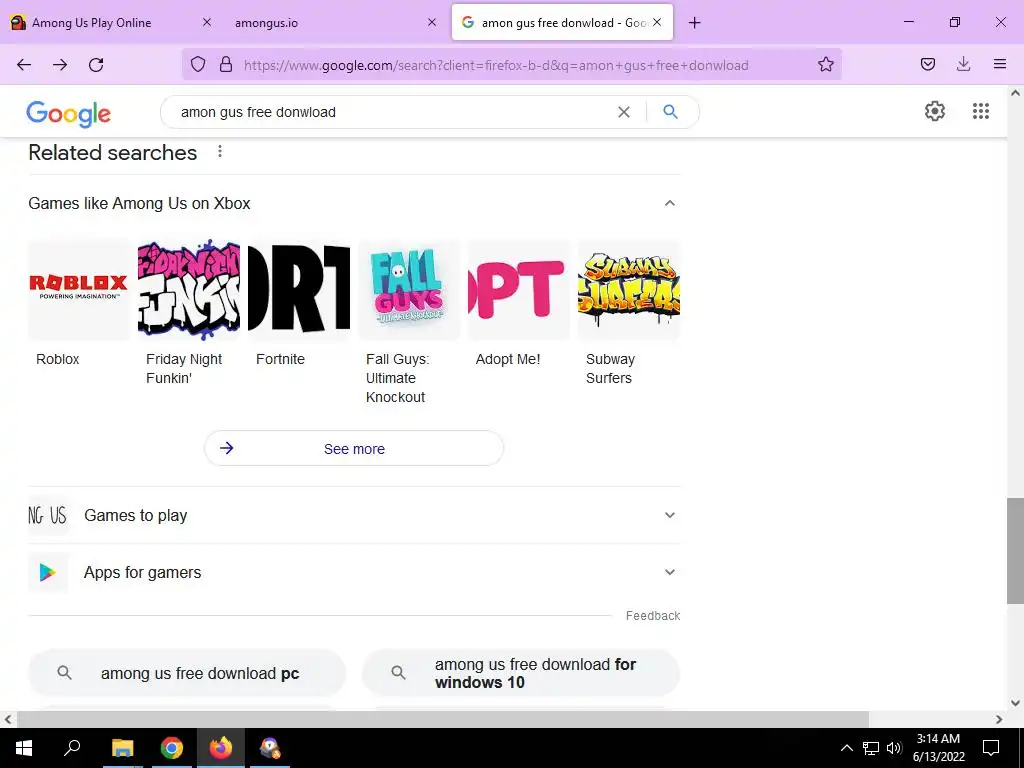Open the taskbar clock and date
This screenshot has height=768, width=1024.
[938, 748]
